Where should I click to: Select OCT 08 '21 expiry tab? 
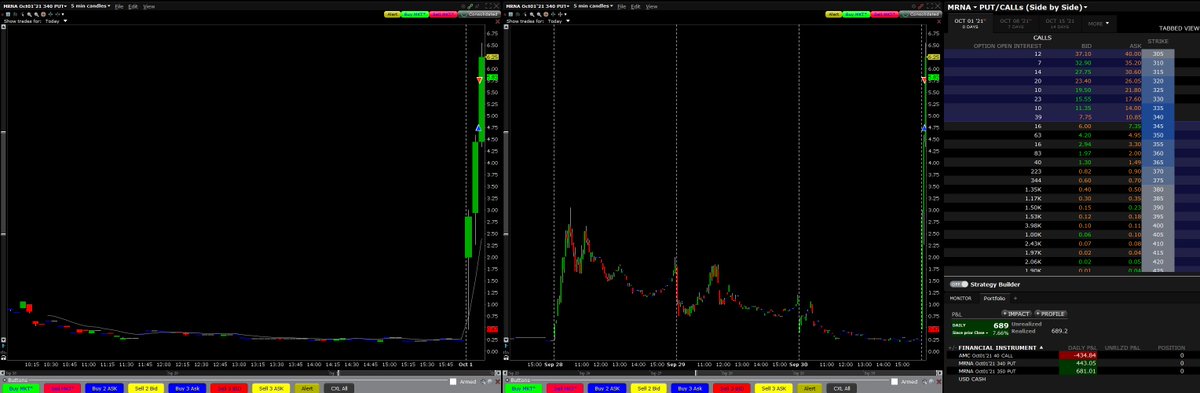coord(1016,22)
